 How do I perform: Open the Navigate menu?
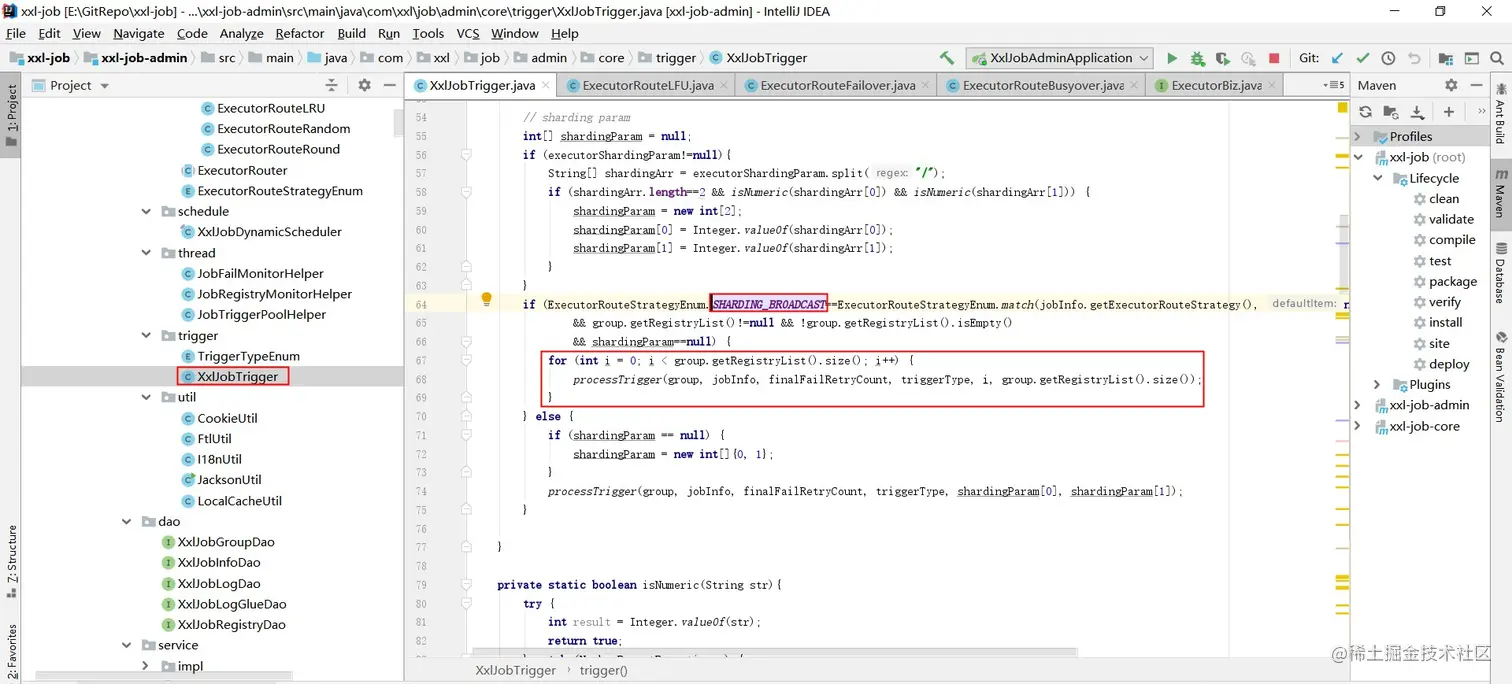point(138,33)
